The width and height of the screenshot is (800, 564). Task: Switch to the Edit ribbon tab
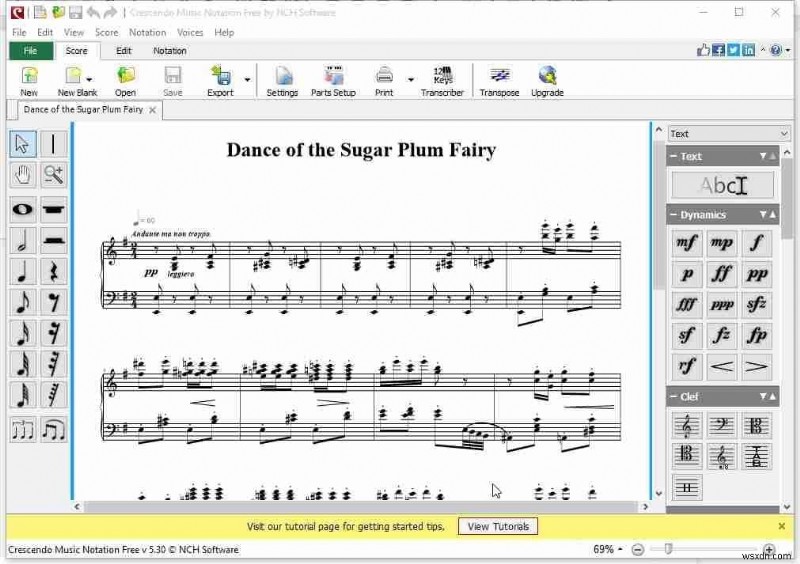[123, 51]
